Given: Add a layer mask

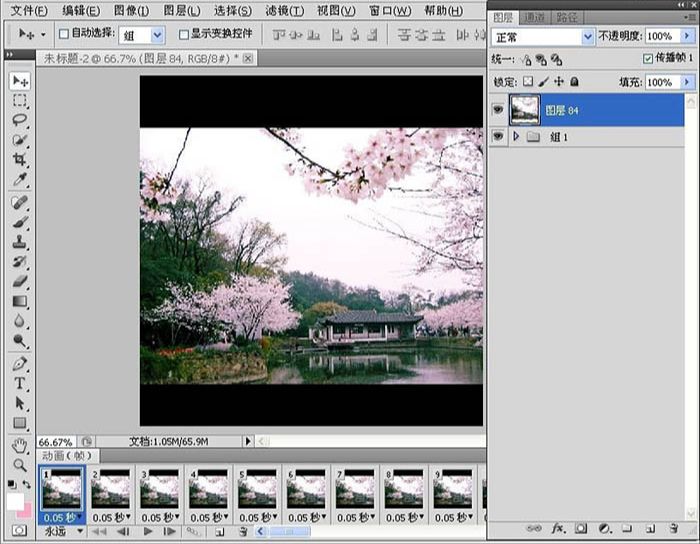Looking at the screenshot, I should [581, 529].
